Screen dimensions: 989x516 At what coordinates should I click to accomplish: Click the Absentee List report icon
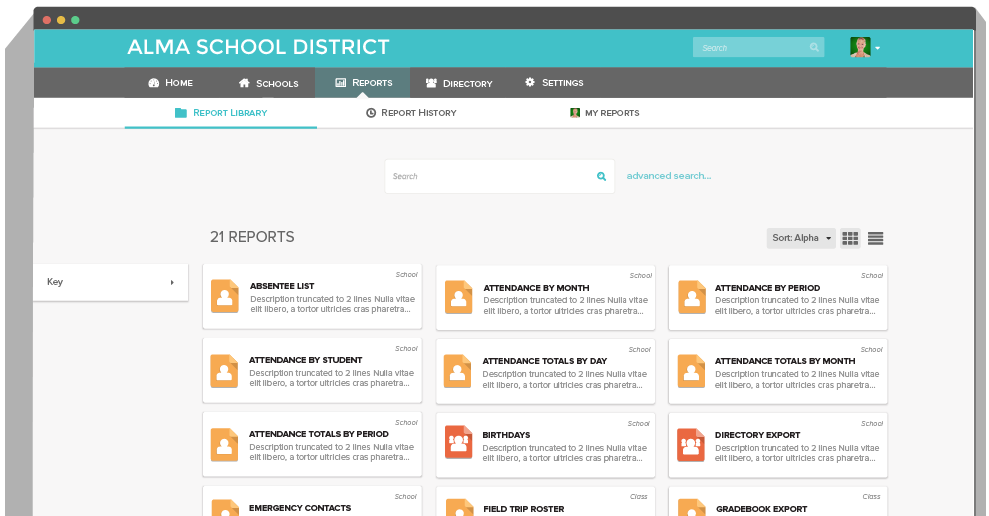[x=225, y=296]
